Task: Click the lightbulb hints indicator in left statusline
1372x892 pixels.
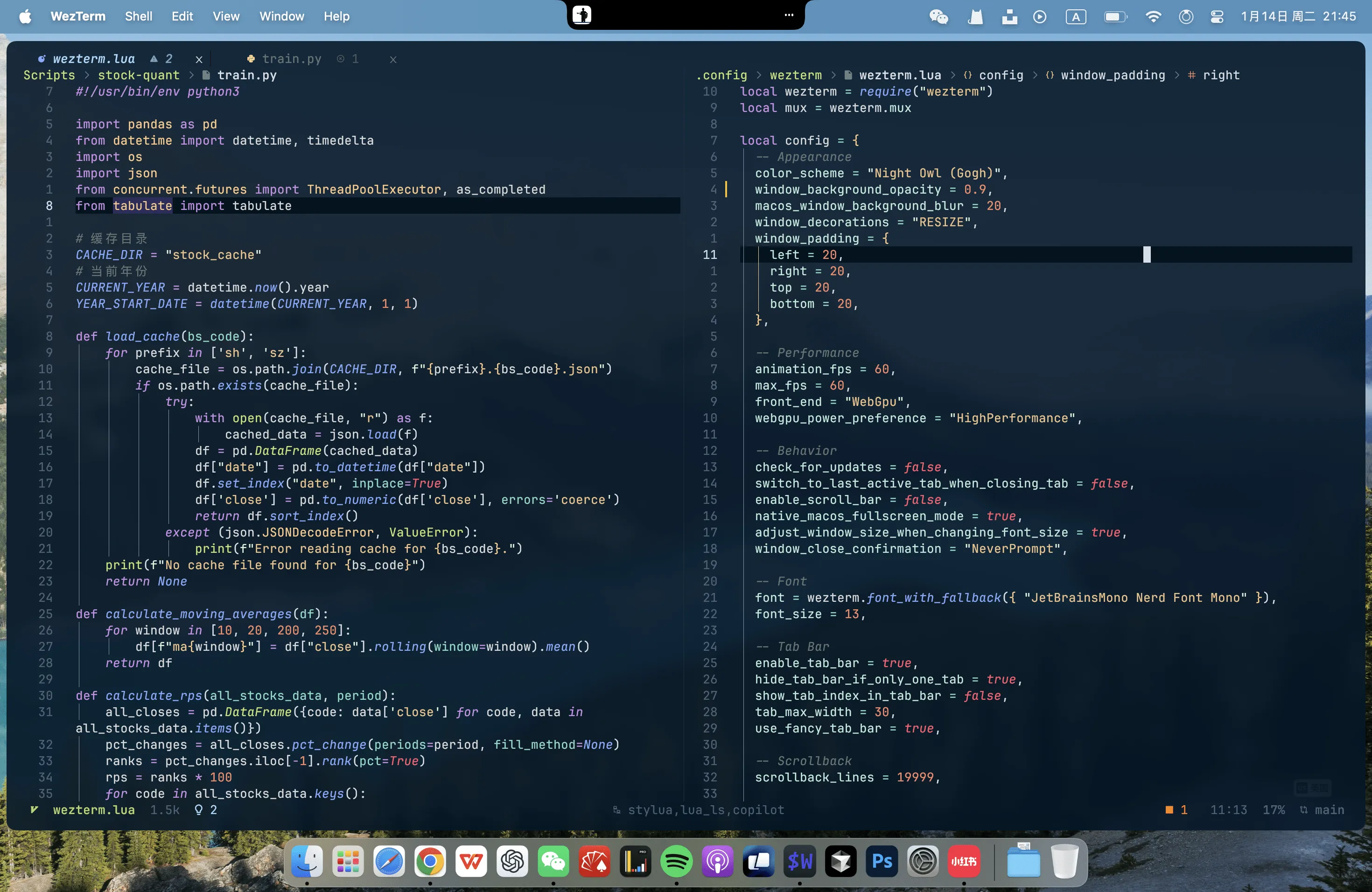Action: click(x=199, y=810)
